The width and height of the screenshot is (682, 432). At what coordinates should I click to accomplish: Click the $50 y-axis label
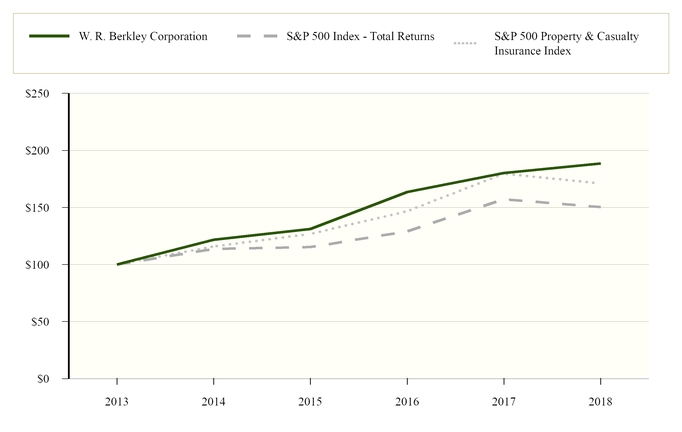[x=48, y=322]
